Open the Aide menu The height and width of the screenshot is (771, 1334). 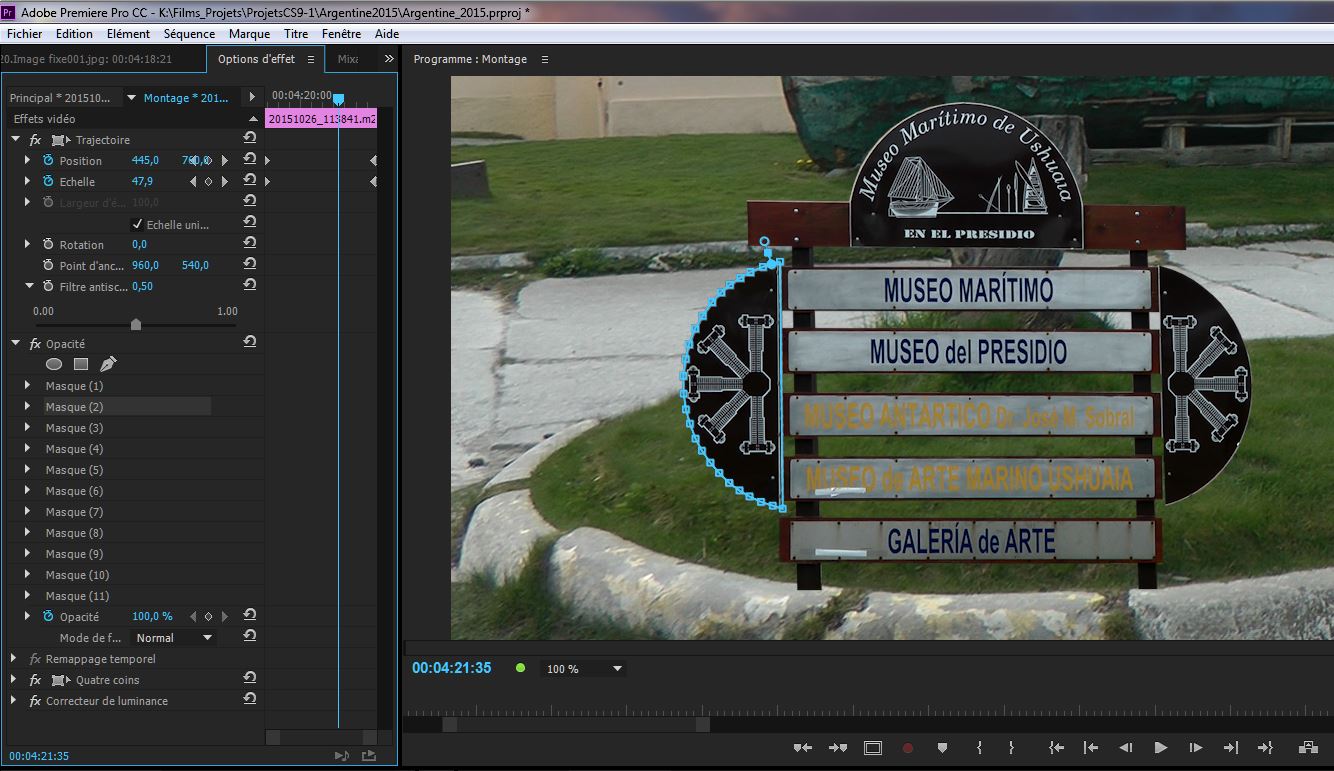[387, 33]
